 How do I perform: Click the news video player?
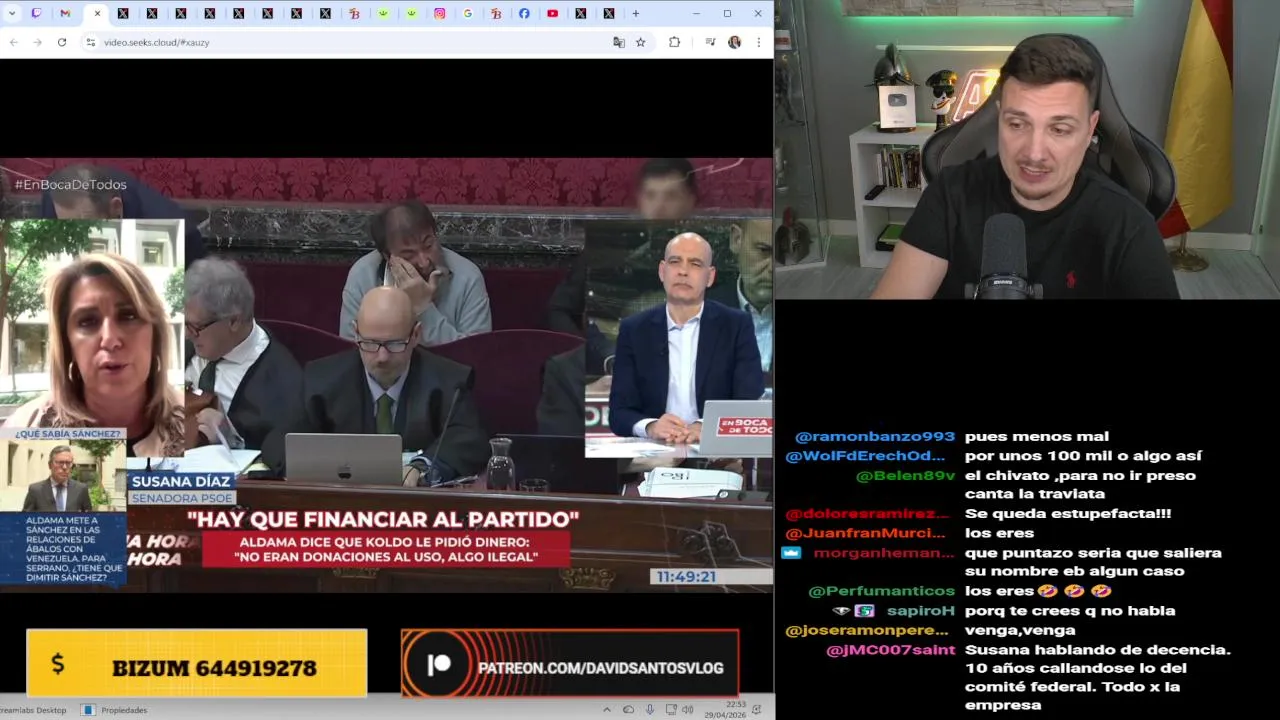click(386, 375)
